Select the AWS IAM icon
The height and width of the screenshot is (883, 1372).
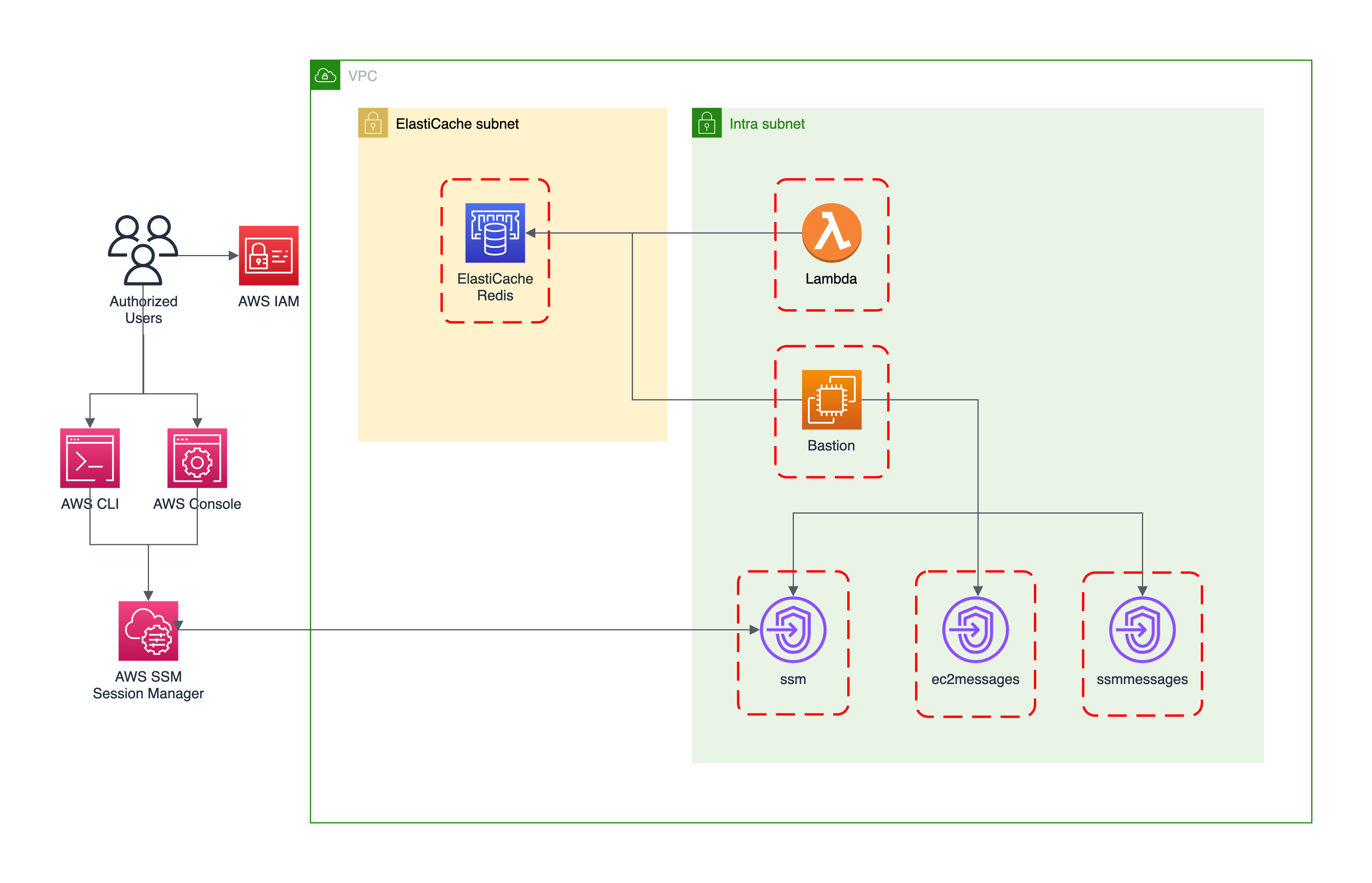269,256
